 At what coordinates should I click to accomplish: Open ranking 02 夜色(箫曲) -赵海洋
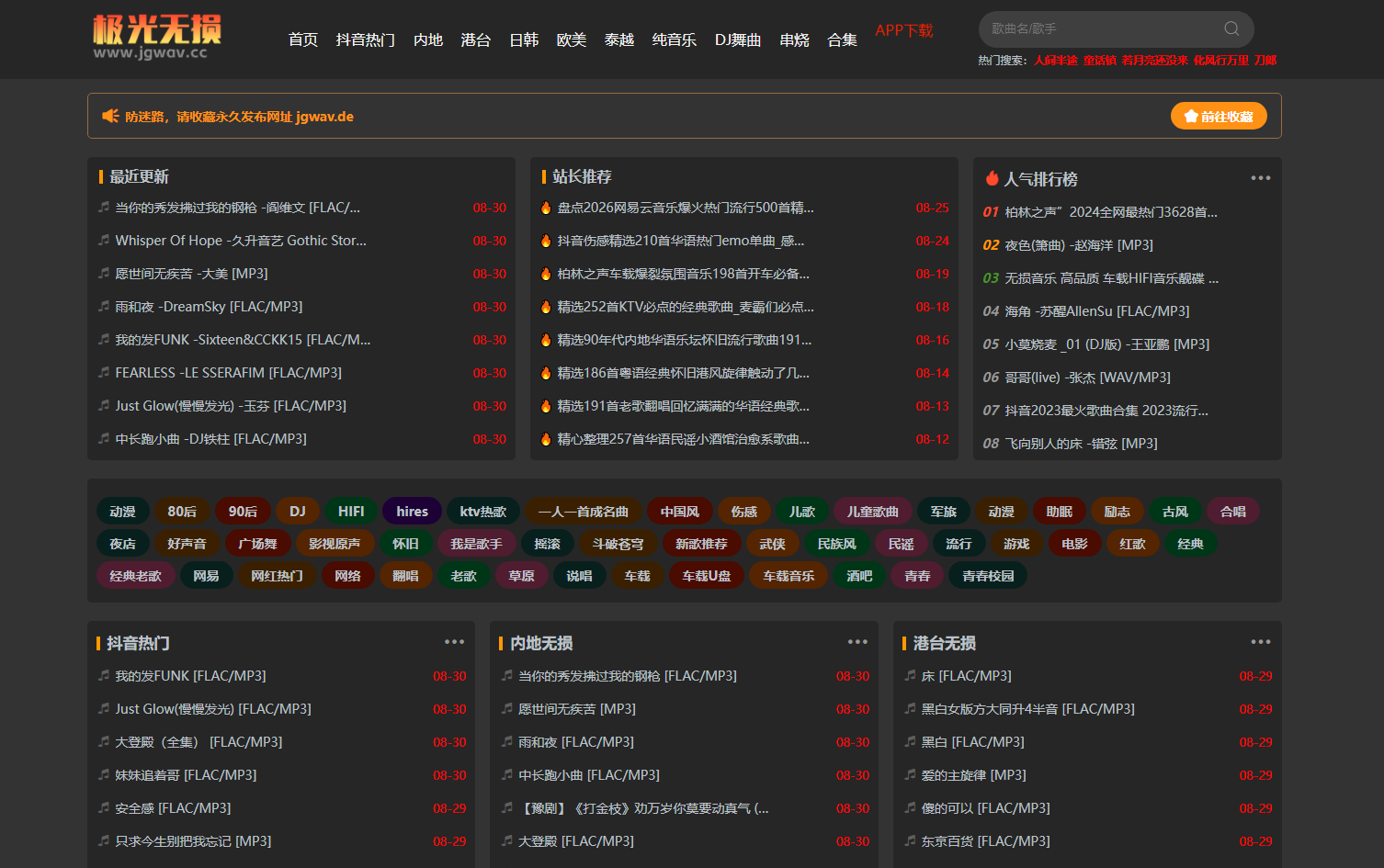point(1079,245)
